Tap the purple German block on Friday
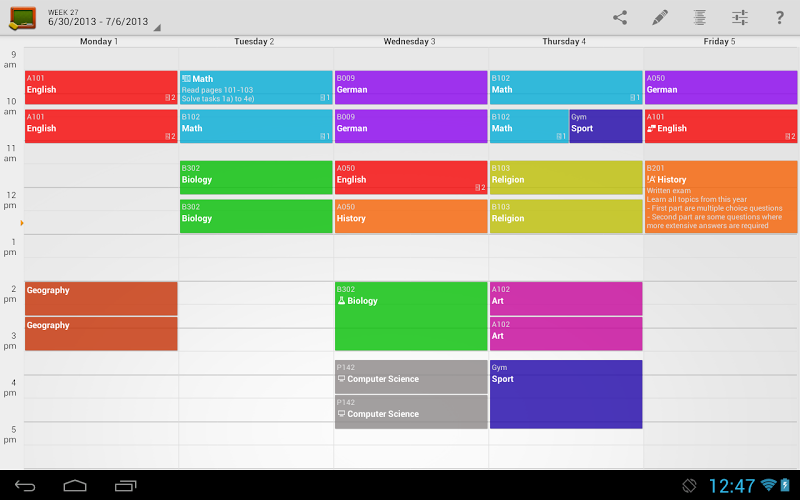800x500 pixels. tap(721, 87)
